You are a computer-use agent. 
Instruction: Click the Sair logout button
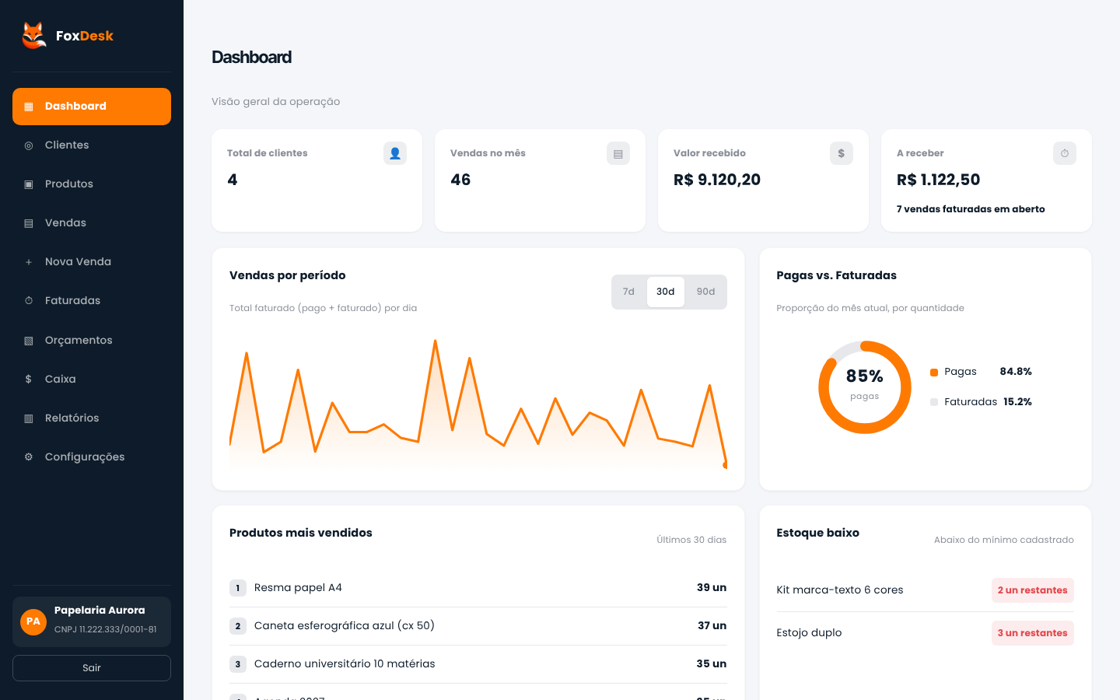point(91,668)
